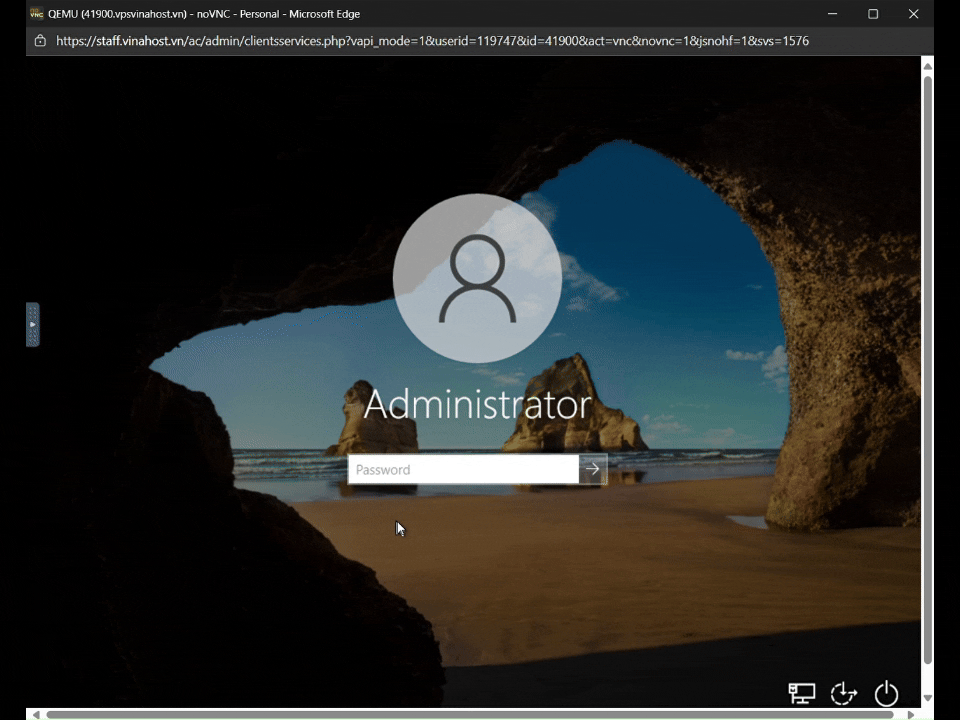Close the noVNC Edge window
The height and width of the screenshot is (720, 960).
coord(913,14)
